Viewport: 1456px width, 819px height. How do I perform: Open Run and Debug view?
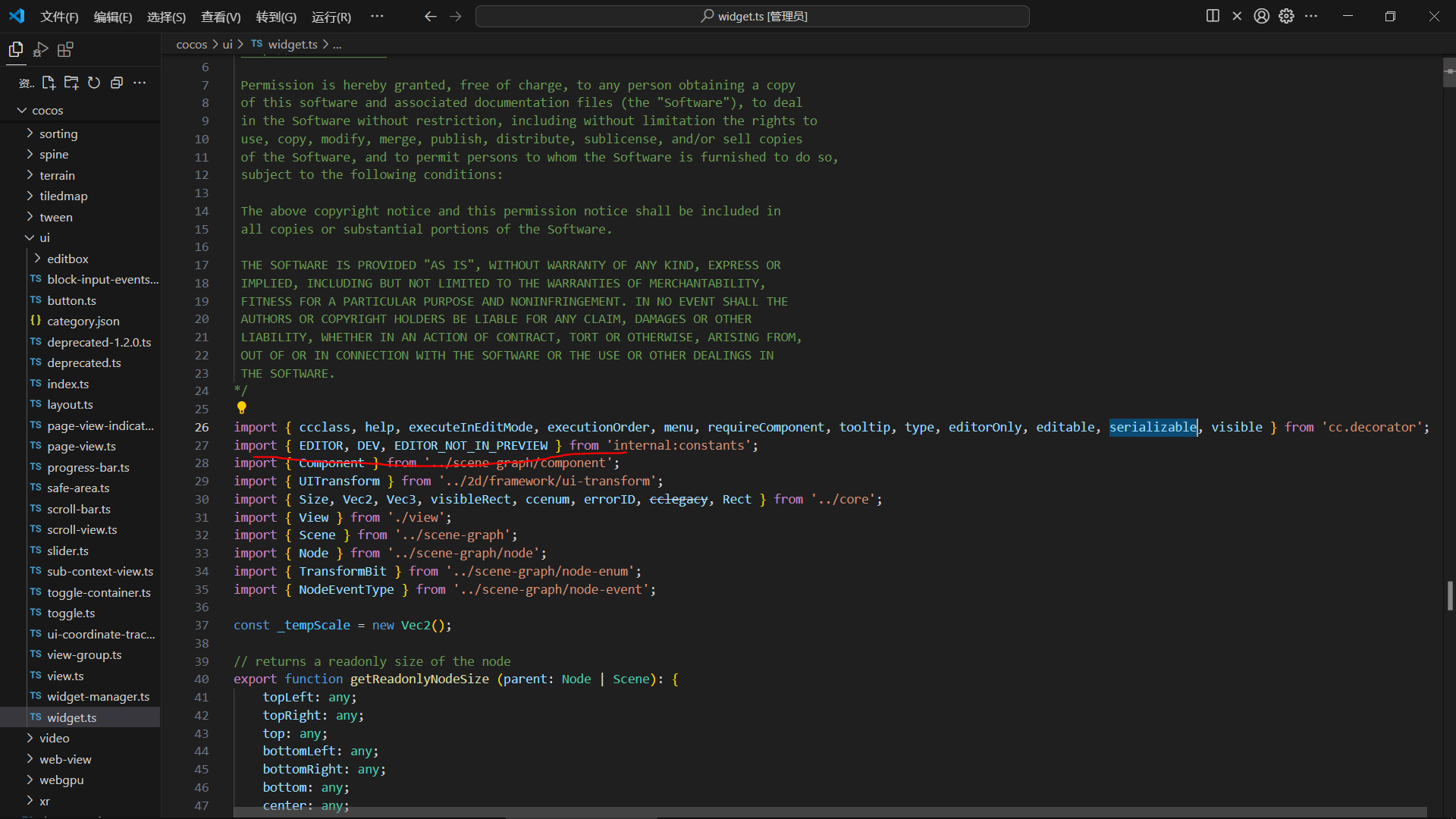[41, 50]
